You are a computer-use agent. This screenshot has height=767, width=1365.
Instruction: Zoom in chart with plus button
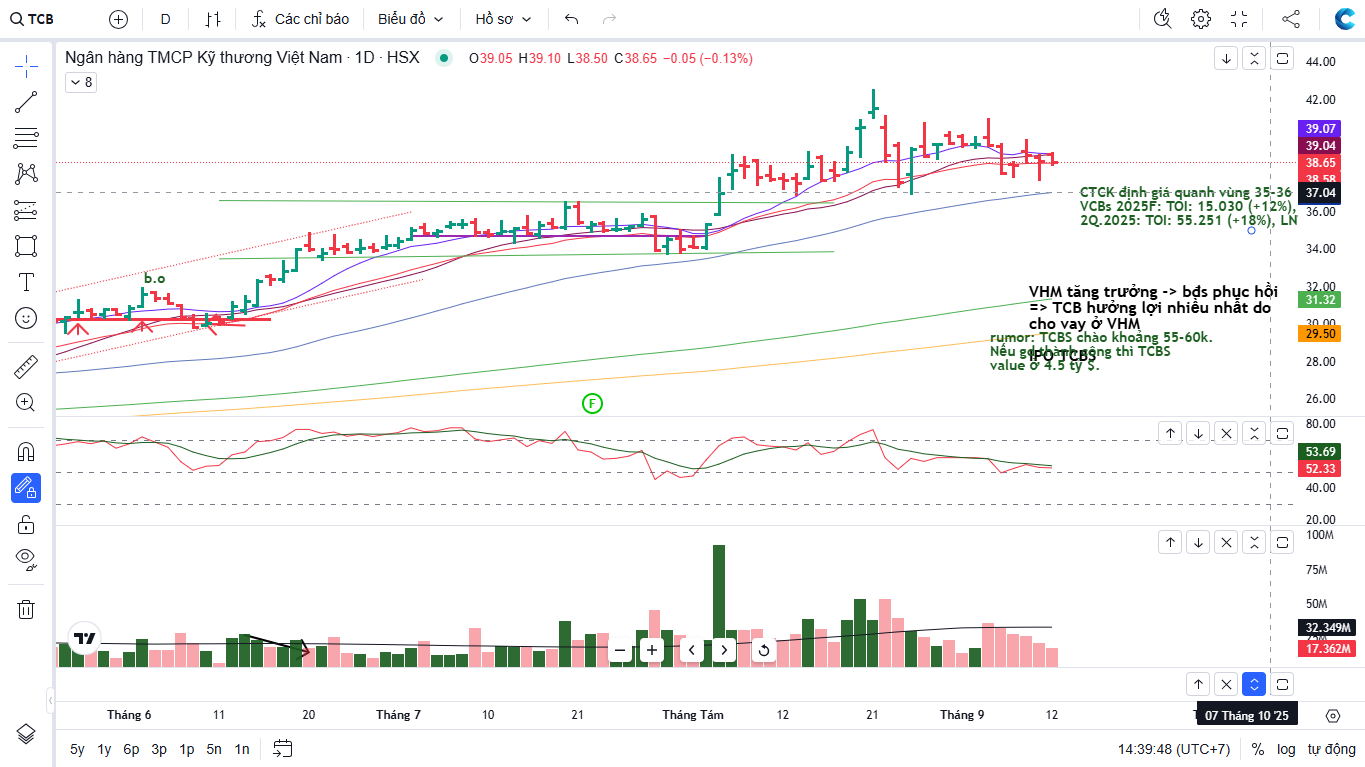click(x=652, y=650)
